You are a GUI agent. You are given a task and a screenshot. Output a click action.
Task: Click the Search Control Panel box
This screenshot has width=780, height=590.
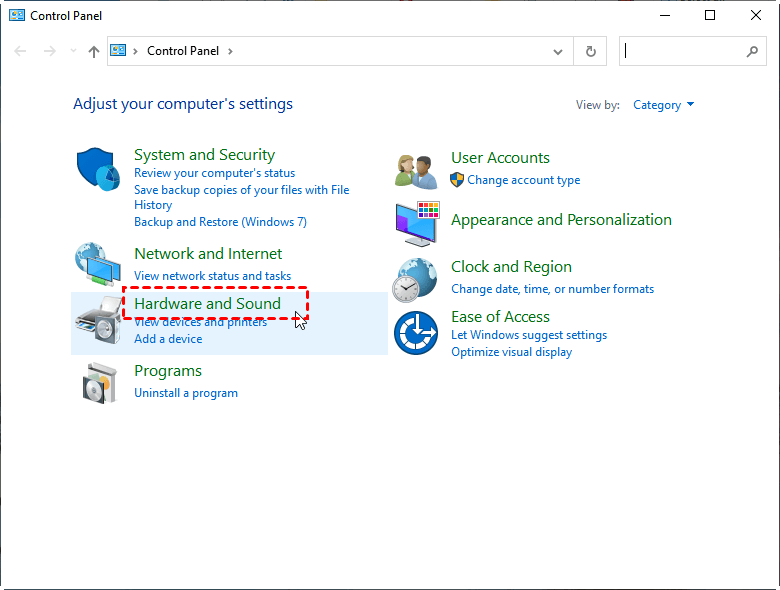pos(682,51)
